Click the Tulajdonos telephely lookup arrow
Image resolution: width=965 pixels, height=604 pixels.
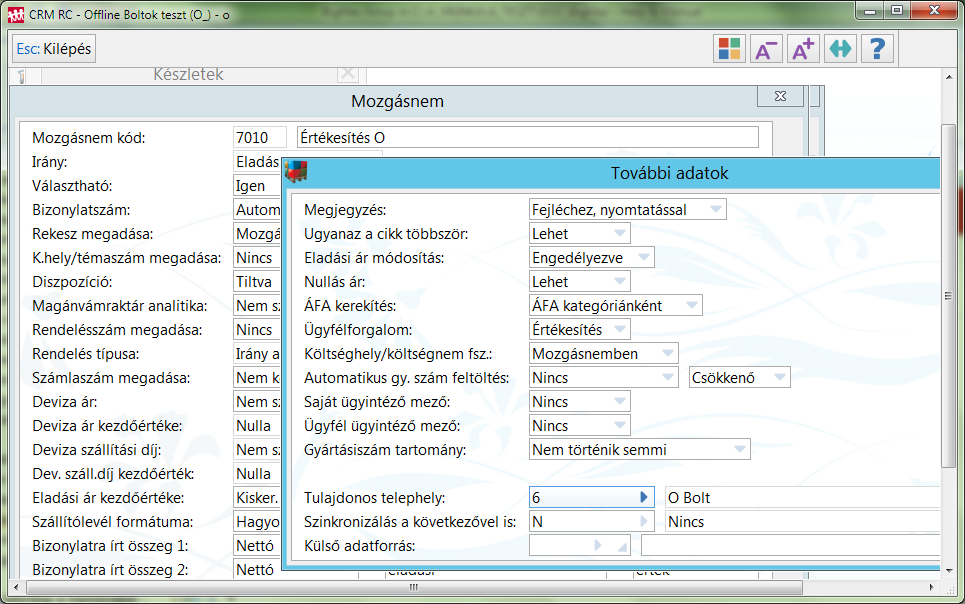point(644,497)
